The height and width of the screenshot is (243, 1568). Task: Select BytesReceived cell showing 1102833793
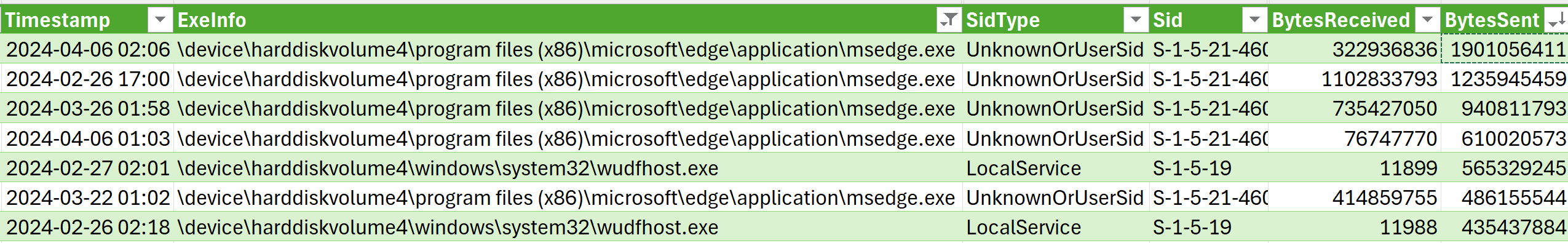pos(1355,79)
